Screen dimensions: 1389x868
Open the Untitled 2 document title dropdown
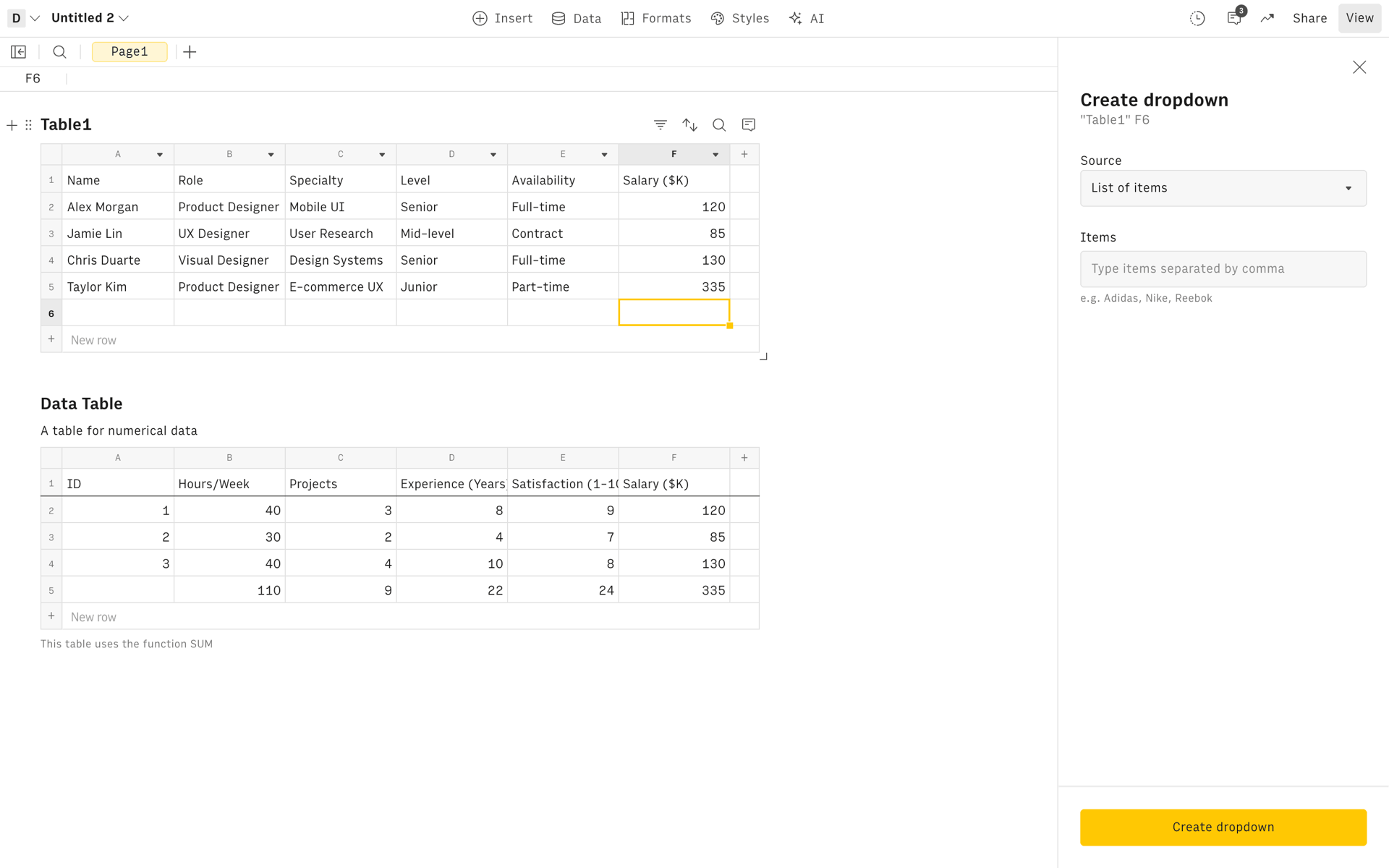click(90, 18)
